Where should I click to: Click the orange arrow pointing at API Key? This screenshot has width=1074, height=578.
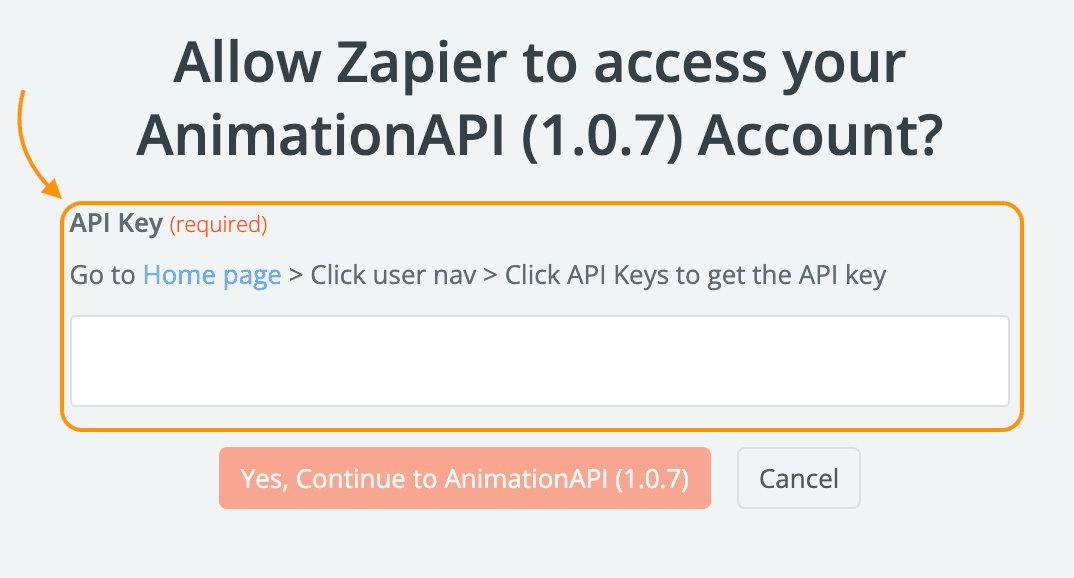(x=35, y=140)
